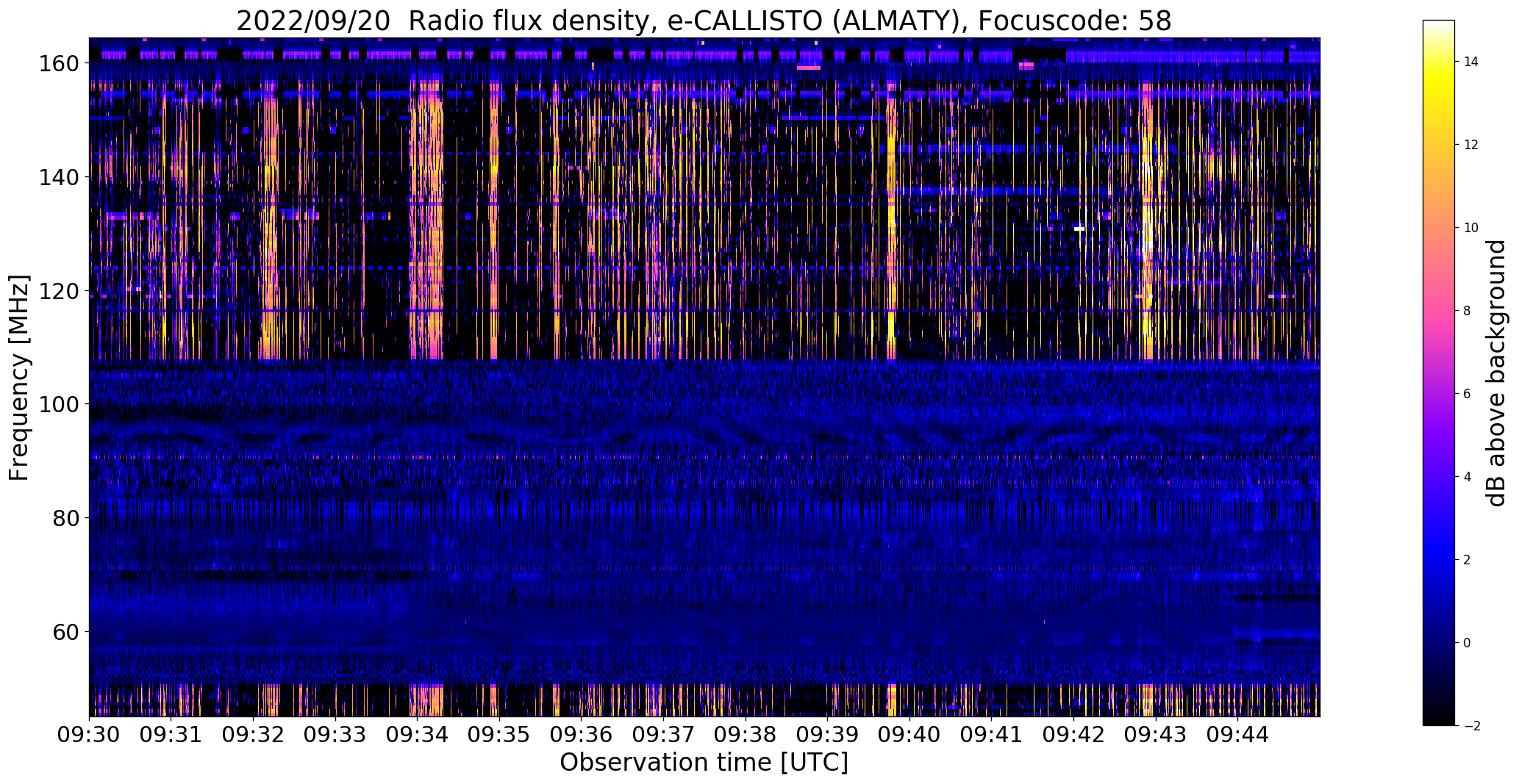1519x784 pixels.
Task: Click the 09:37 time tick label
Action: (x=663, y=736)
